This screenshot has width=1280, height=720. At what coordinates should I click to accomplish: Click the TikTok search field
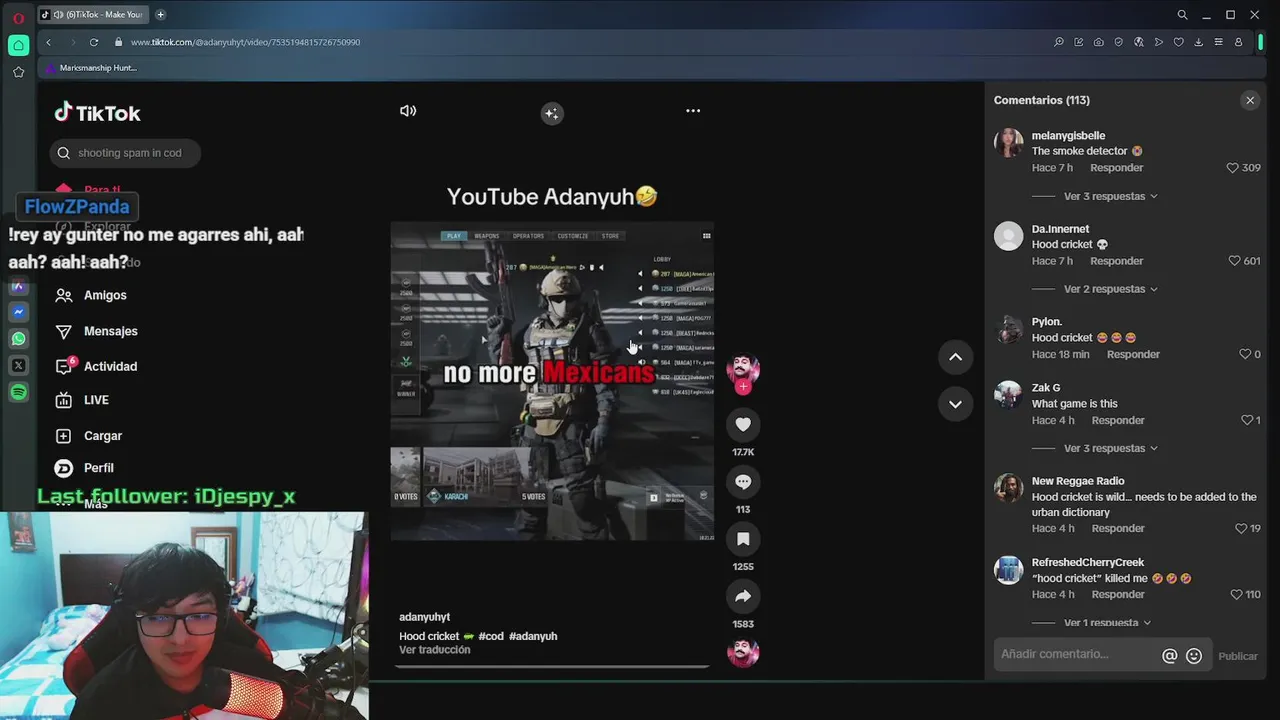click(125, 153)
